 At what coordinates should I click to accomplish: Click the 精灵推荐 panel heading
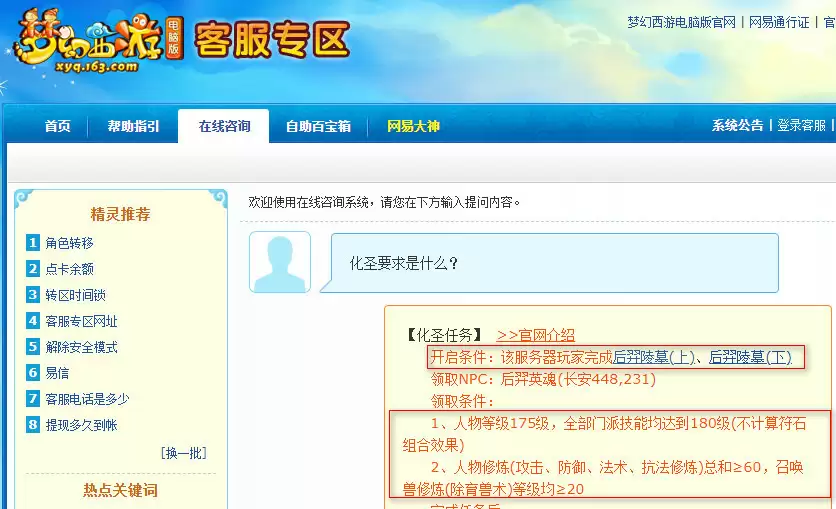pyautogui.click(x=120, y=214)
